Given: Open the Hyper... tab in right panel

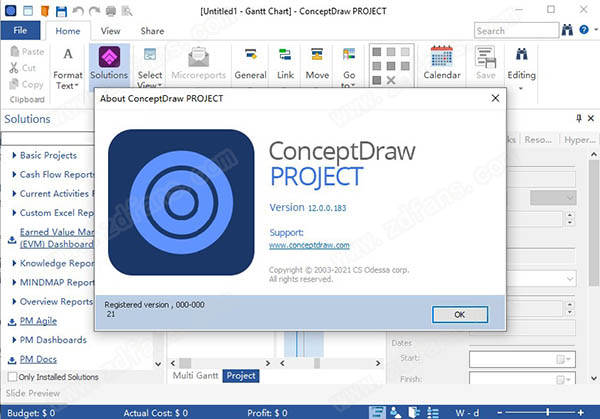Looking at the screenshot, I should point(579,140).
